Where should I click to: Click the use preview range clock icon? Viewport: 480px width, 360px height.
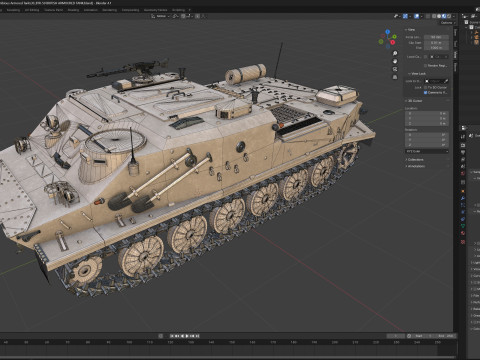pyautogui.click(x=409, y=336)
